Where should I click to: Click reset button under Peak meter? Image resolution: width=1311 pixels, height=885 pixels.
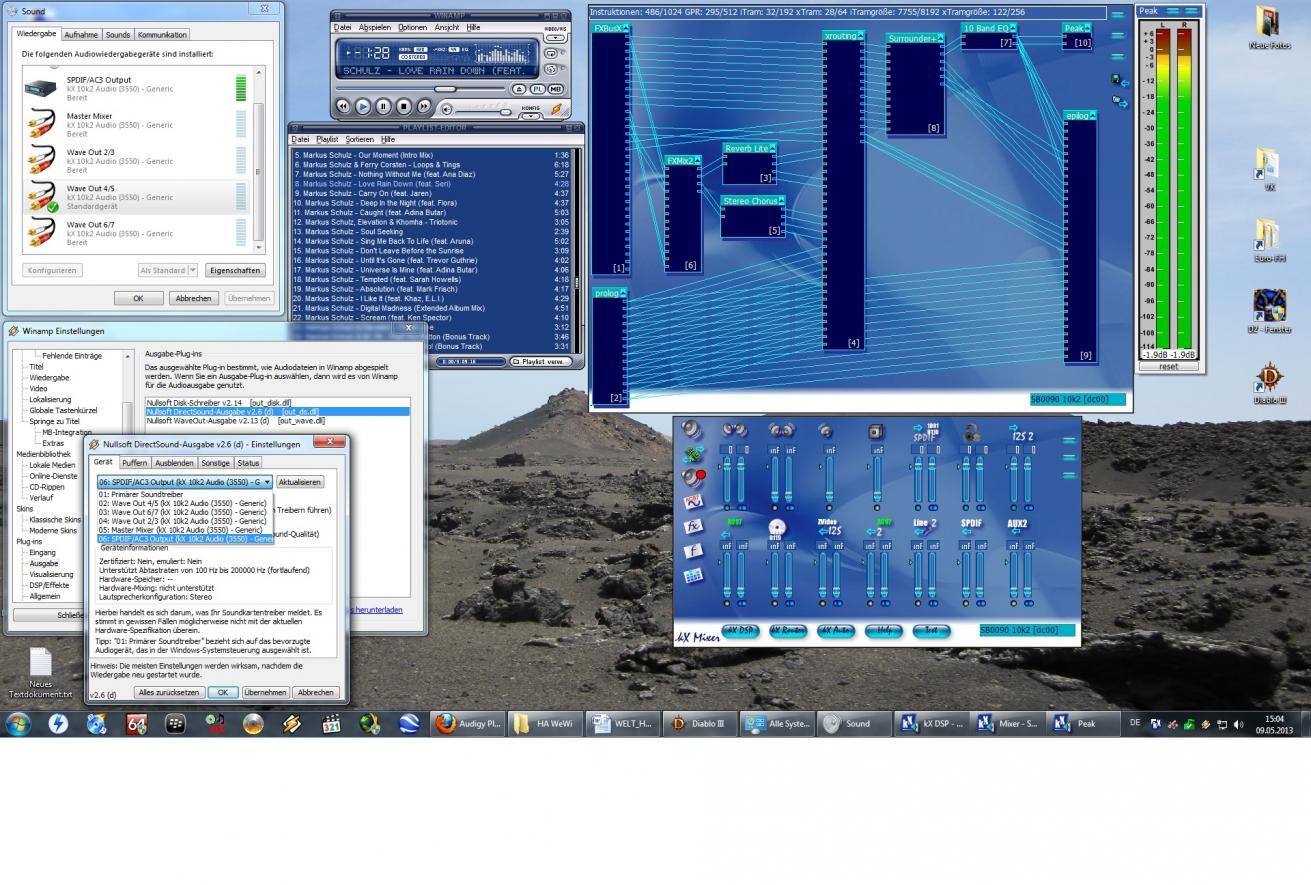point(1168,366)
